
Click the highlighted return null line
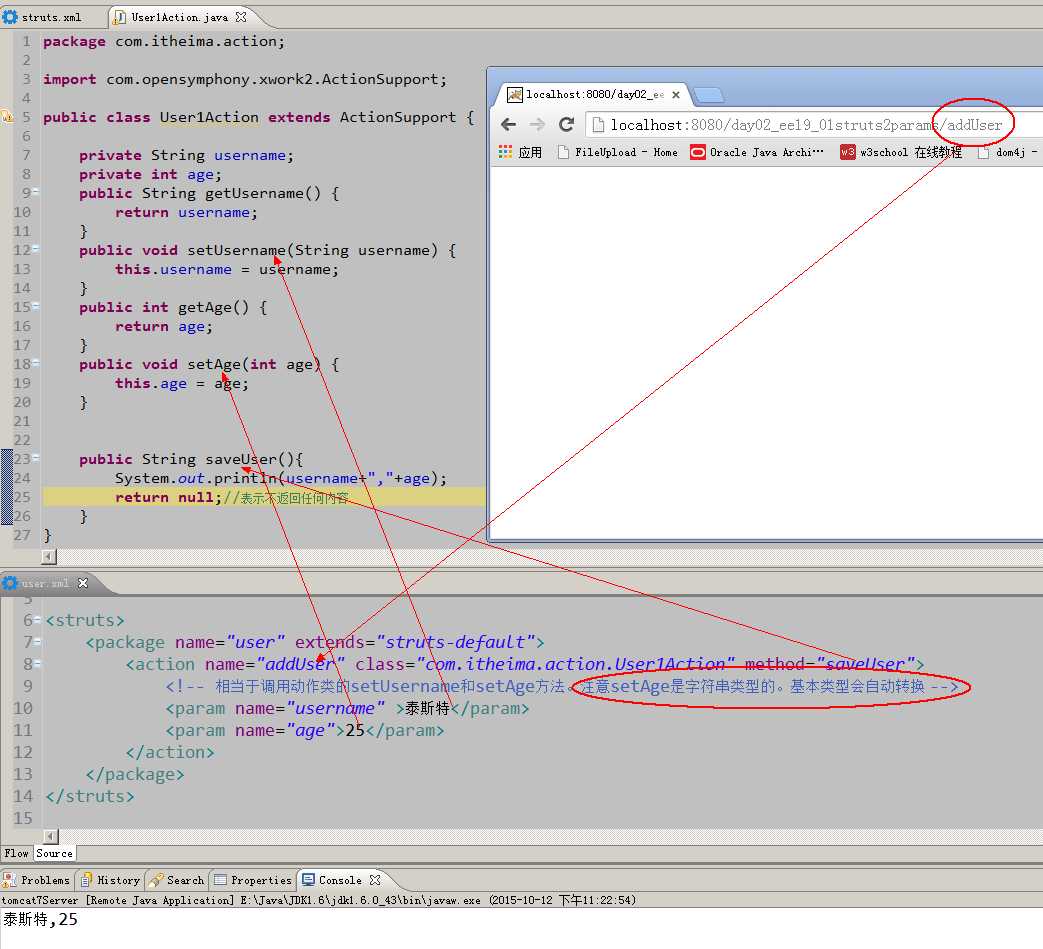click(264, 497)
